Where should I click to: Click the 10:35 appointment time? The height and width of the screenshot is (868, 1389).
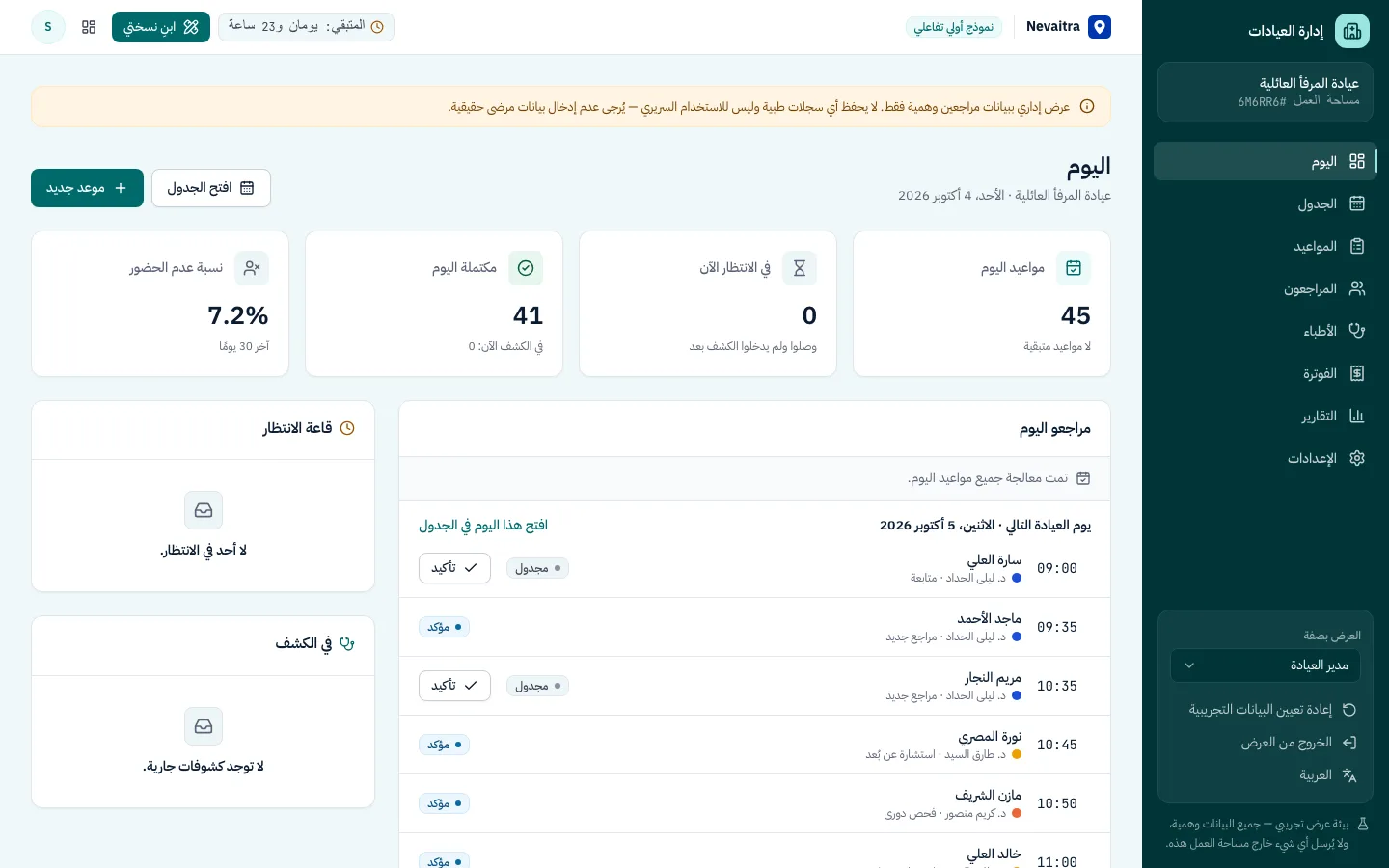point(1057,686)
